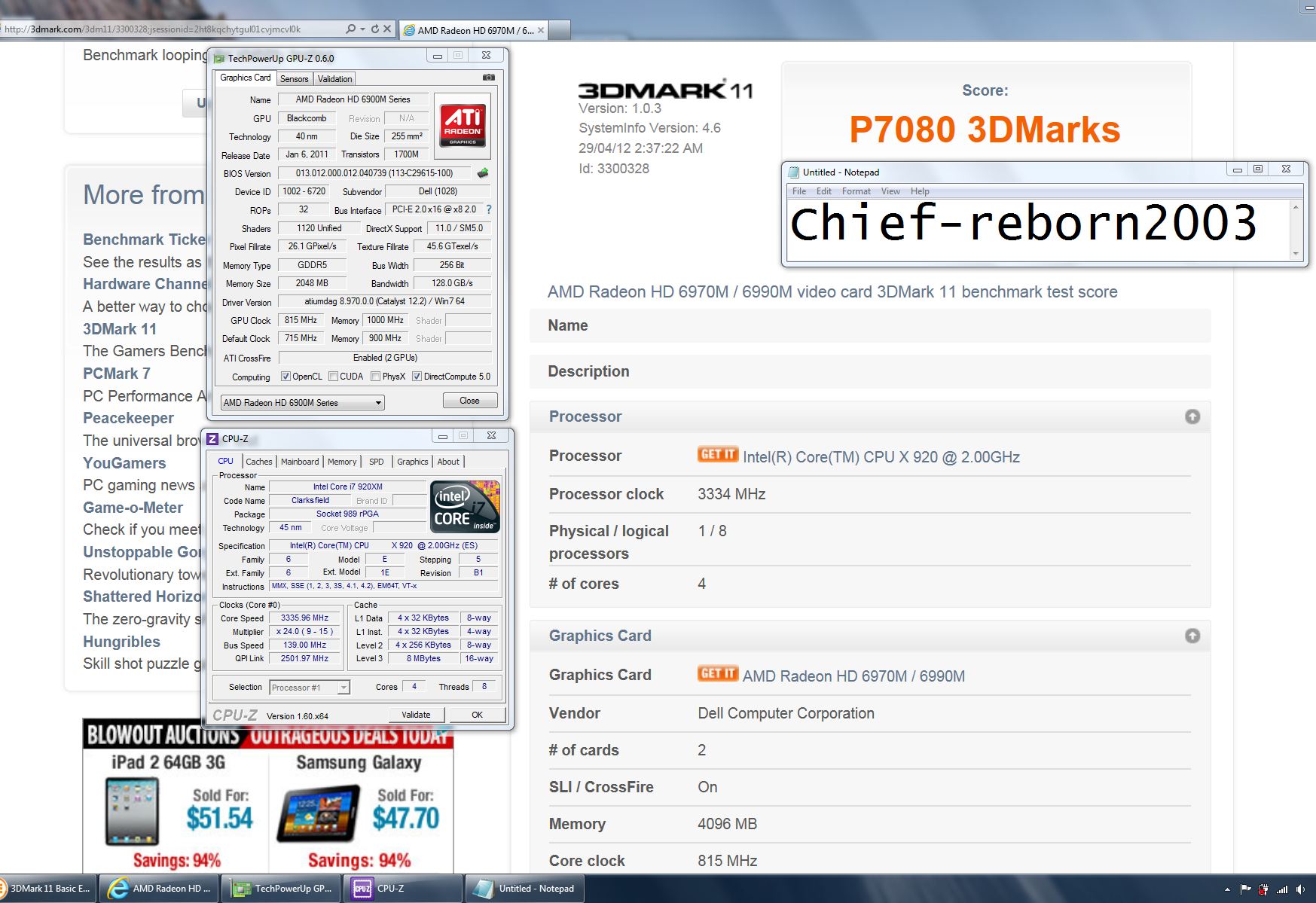Screen dimensions: 1316x903
Task: Show hidden tray icons arrow
Action: pyautogui.click(x=1227, y=889)
